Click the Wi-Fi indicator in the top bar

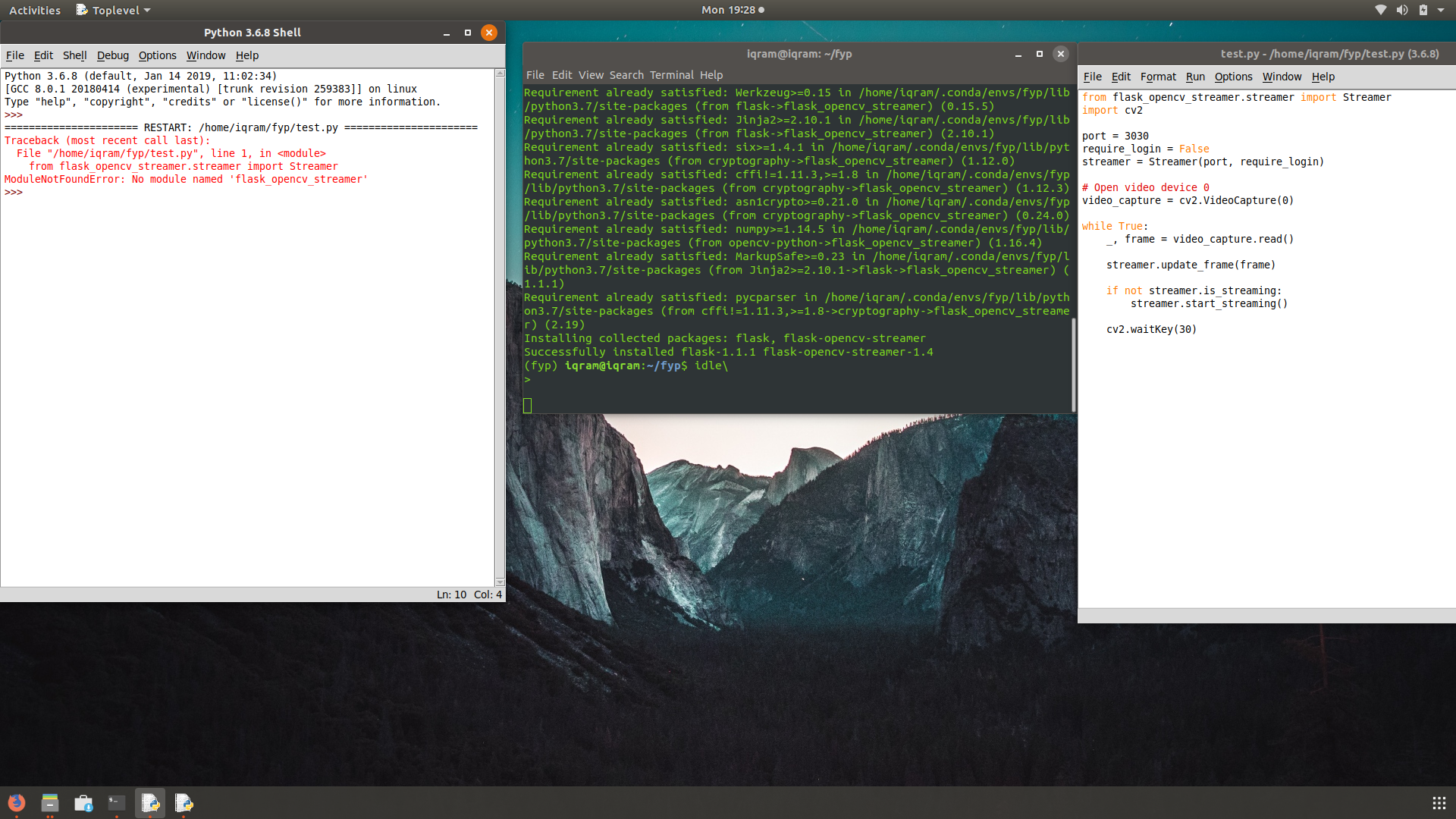(x=1379, y=10)
